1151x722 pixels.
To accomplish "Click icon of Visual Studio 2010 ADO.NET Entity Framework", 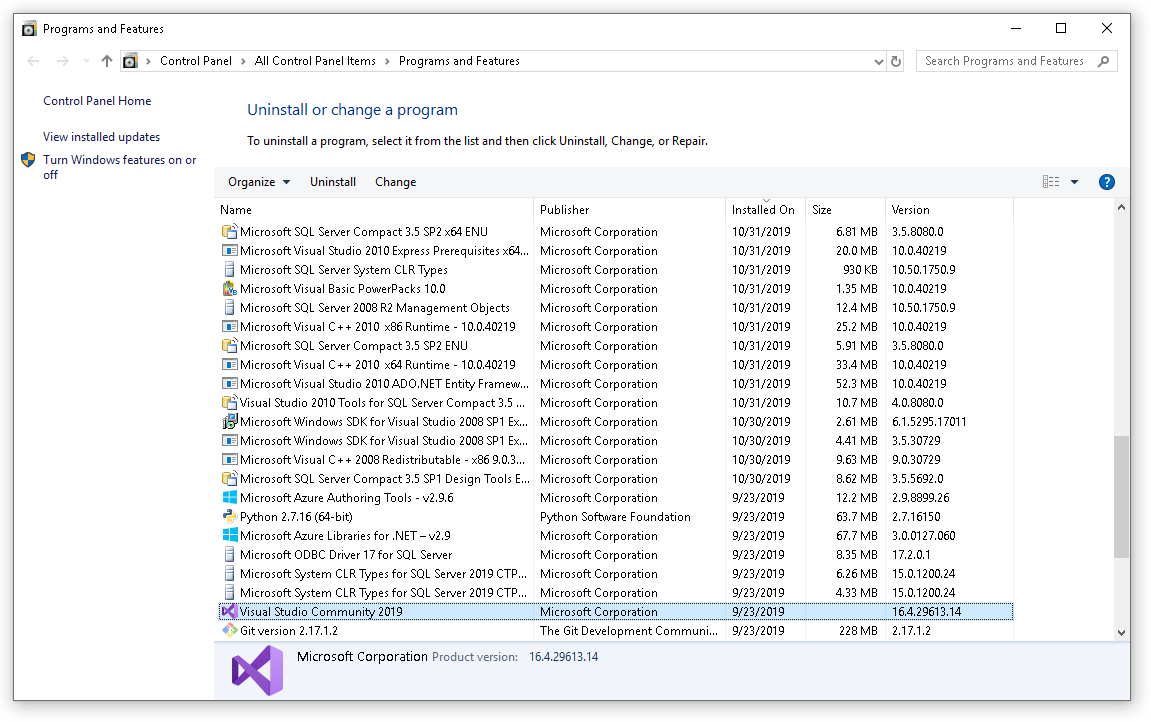I will coord(230,384).
